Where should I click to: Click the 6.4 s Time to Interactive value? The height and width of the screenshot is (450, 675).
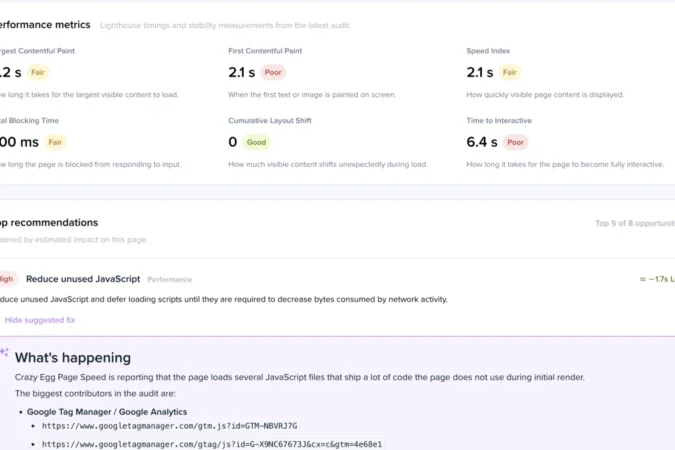click(482, 142)
